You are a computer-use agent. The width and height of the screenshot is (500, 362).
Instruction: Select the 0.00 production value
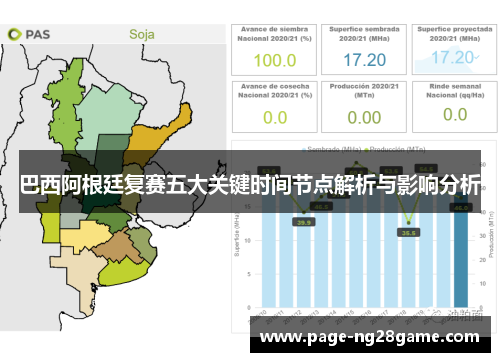364,118
